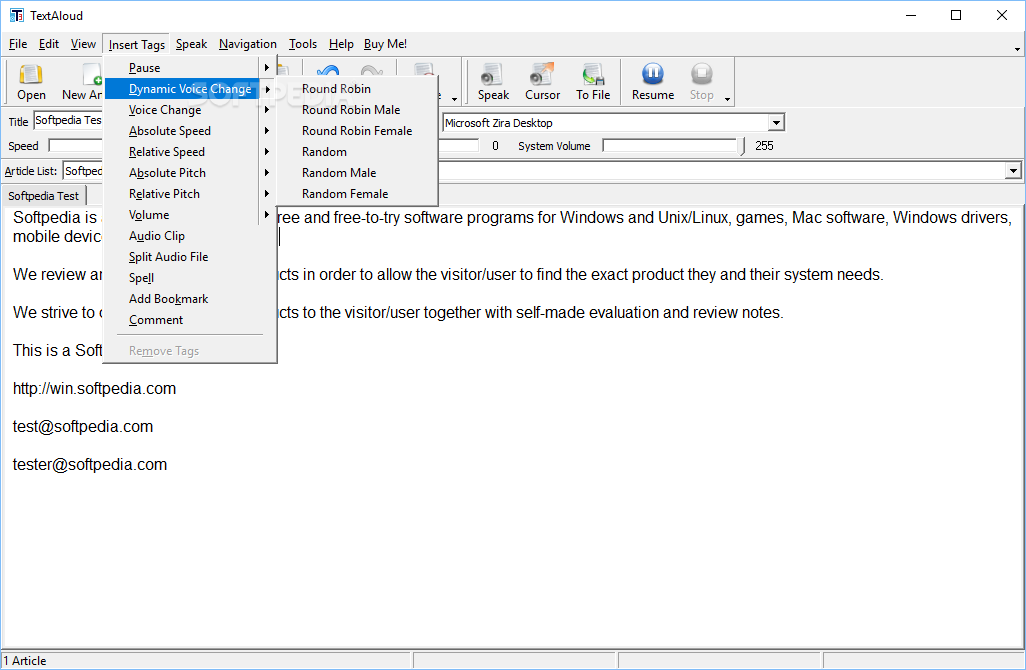Open the File menu
Image resolution: width=1026 pixels, height=670 pixels.
tap(18, 44)
